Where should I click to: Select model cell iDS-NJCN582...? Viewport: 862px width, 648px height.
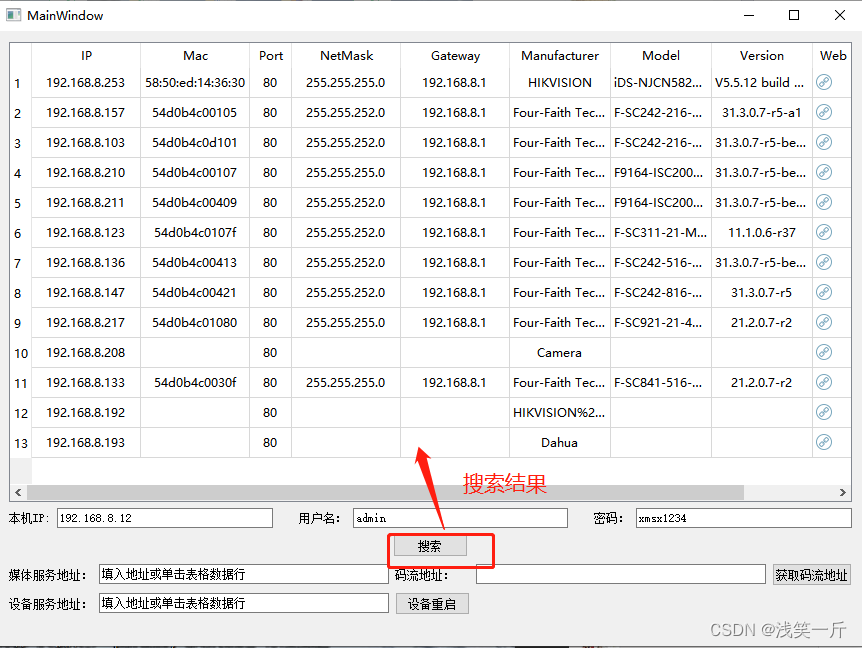coord(661,82)
